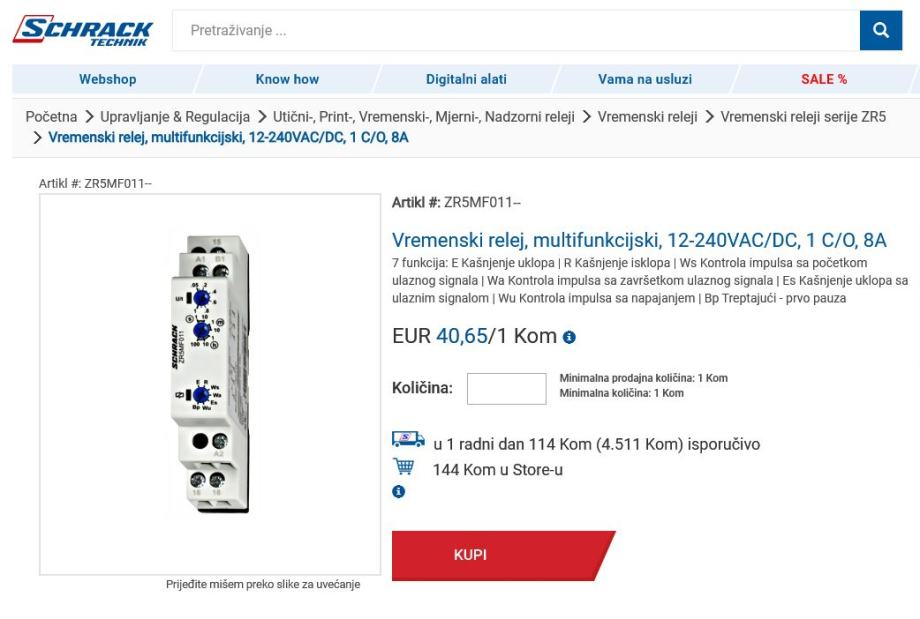Open the Know how tab
This screenshot has width=920, height=619.
[287, 79]
